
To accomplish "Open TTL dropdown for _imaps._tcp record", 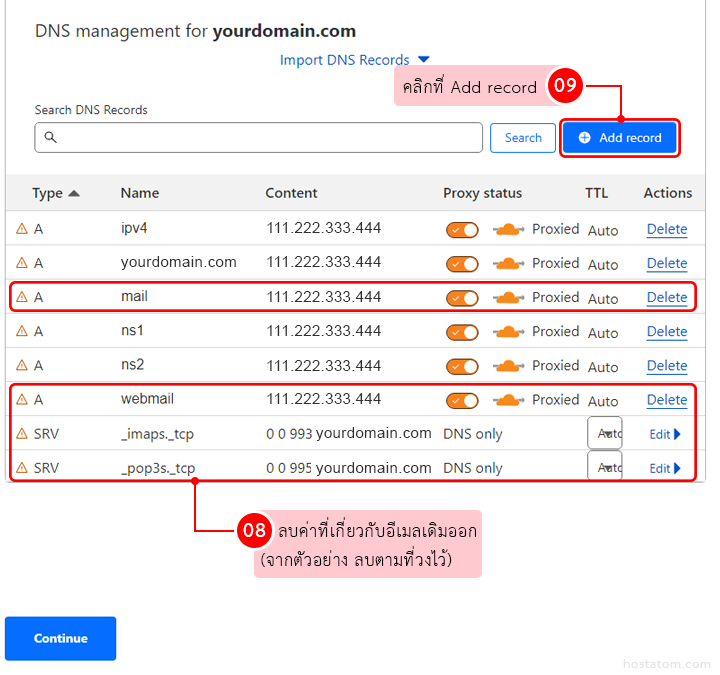I will pos(604,434).
